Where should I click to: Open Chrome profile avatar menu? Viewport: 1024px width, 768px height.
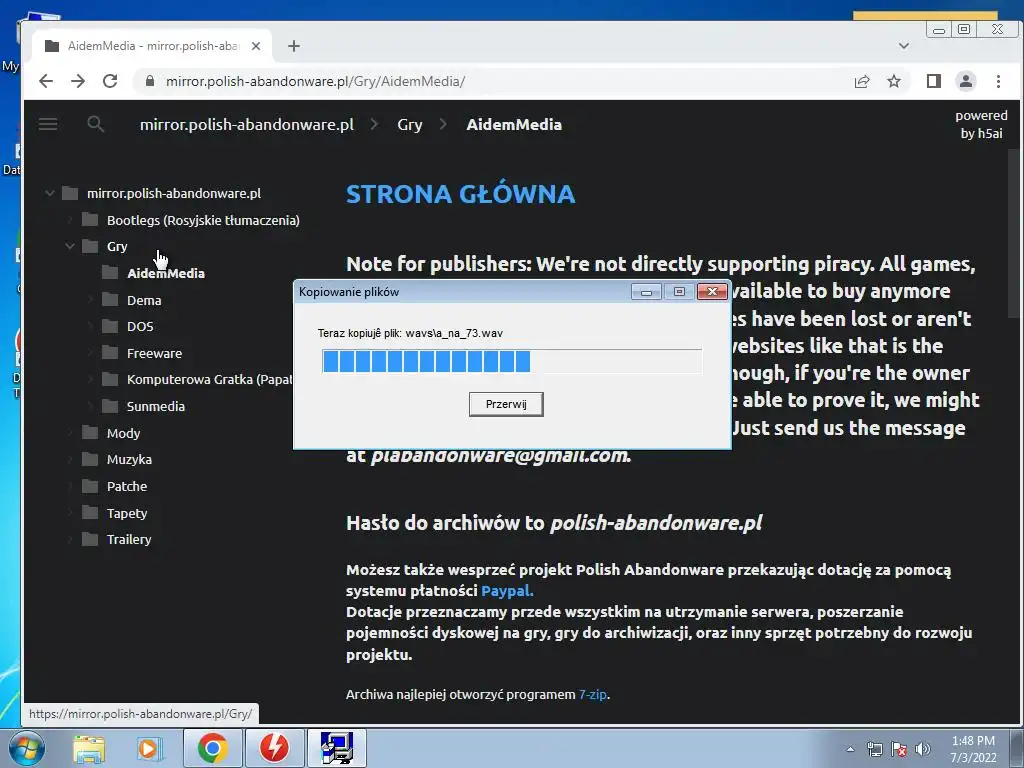(x=966, y=81)
